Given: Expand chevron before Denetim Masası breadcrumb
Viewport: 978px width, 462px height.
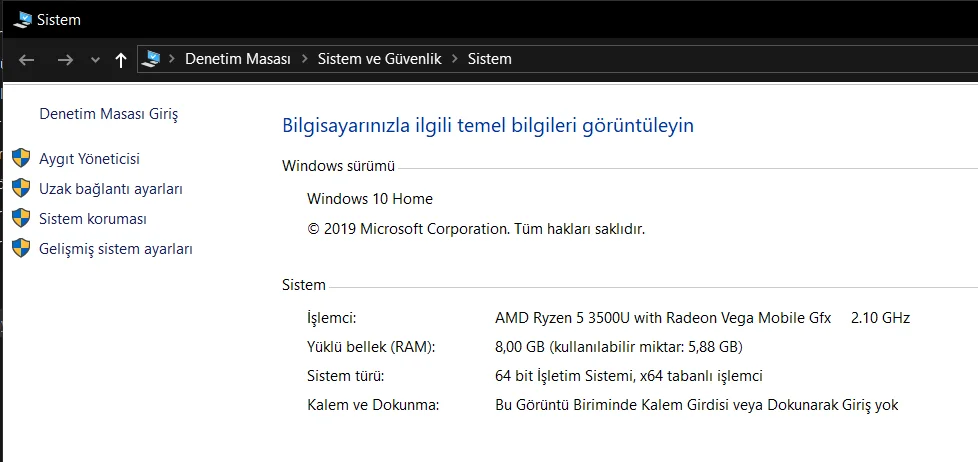Looking at the screenshot, I should click(x=172, y=59).
